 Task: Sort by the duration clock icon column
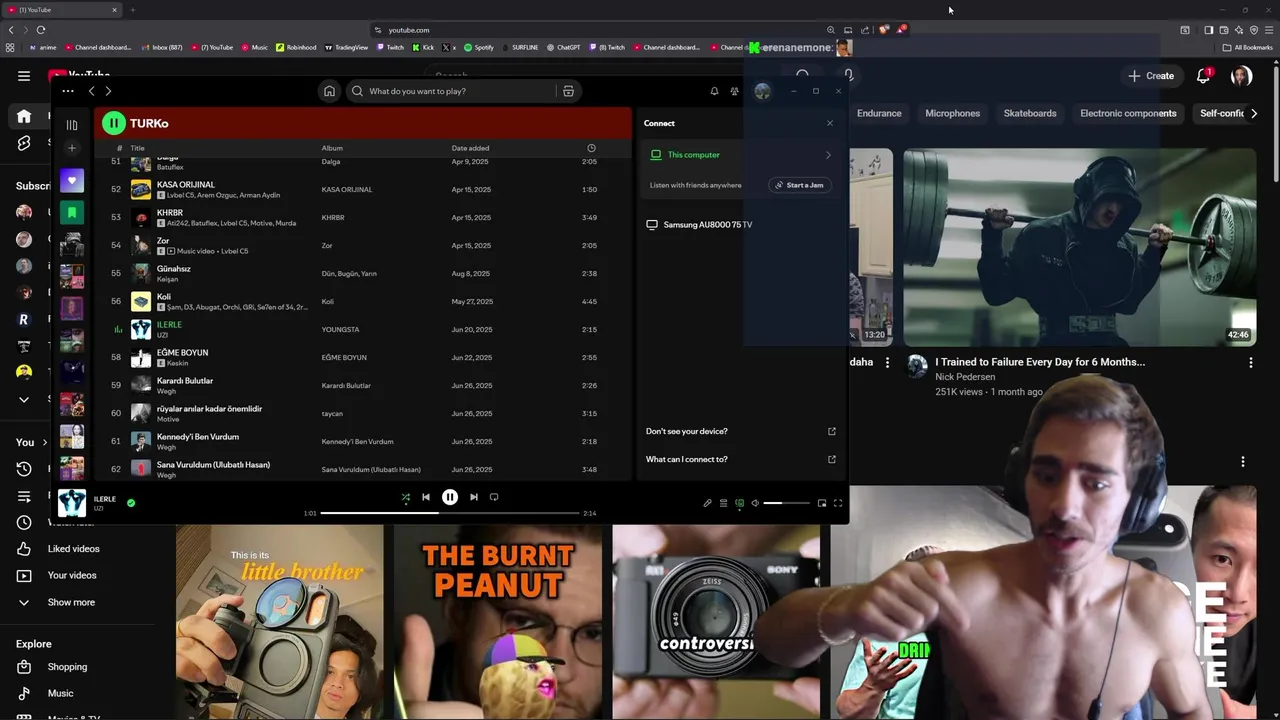click(591, 148)
